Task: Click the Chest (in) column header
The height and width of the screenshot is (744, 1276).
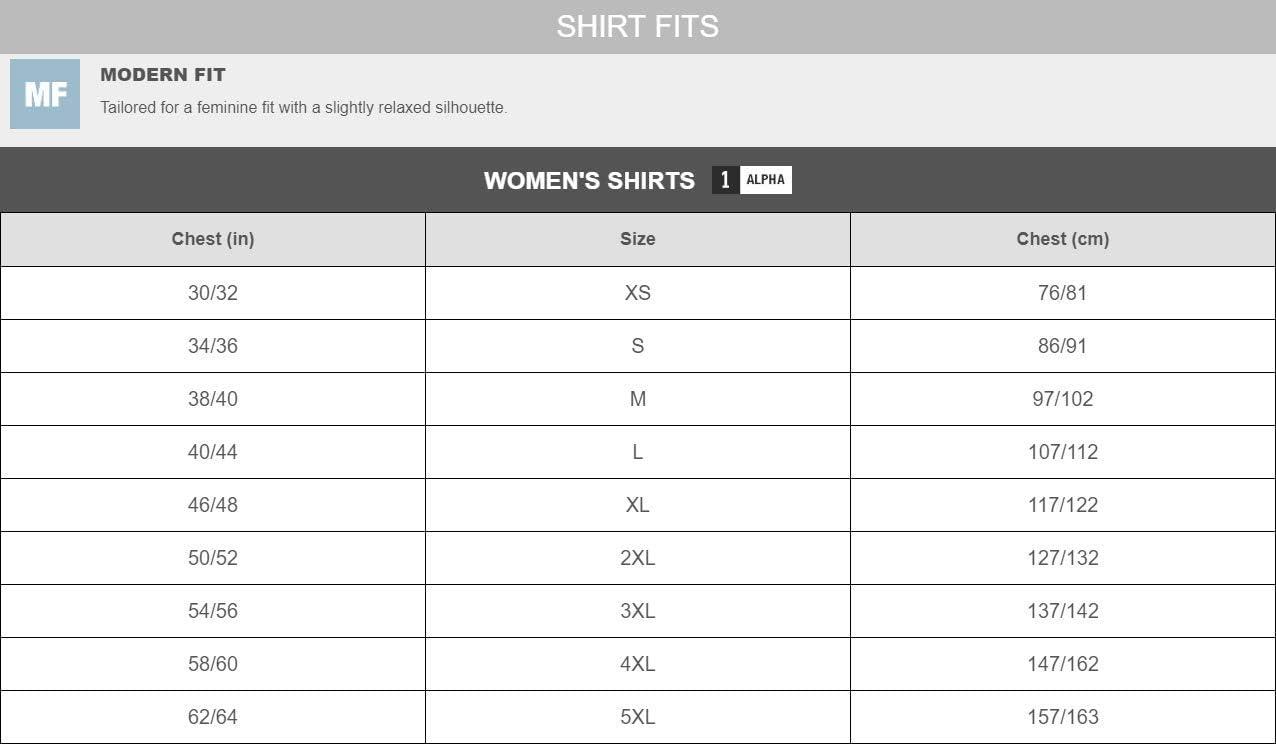Action: pos(213,239)
